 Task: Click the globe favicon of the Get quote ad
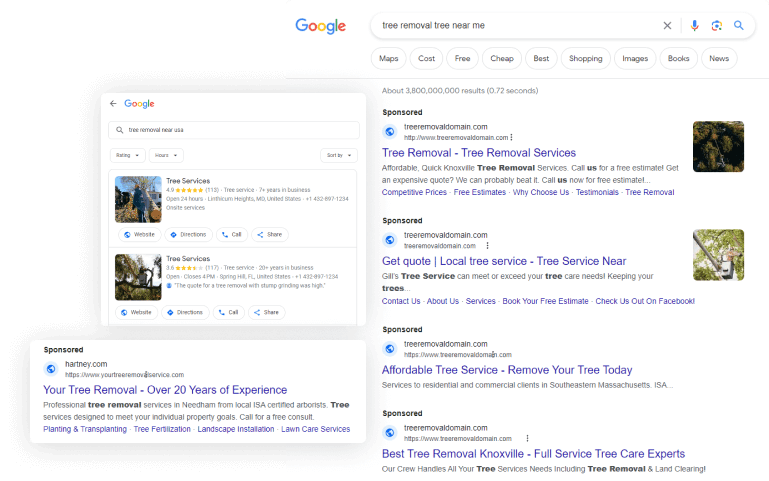click(390, 240)
